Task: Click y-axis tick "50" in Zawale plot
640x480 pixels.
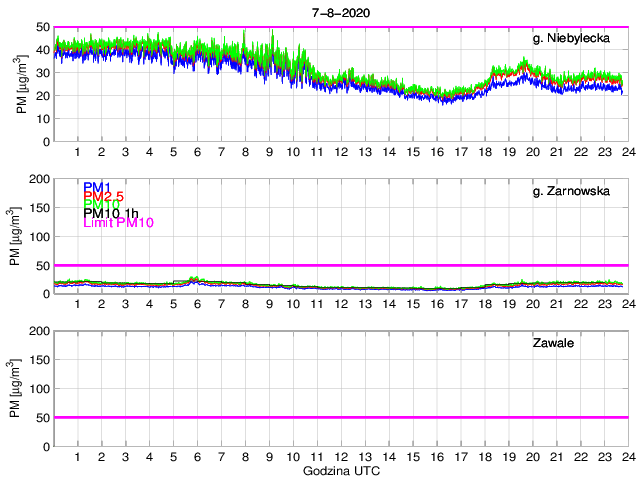Action: [43, 418]
